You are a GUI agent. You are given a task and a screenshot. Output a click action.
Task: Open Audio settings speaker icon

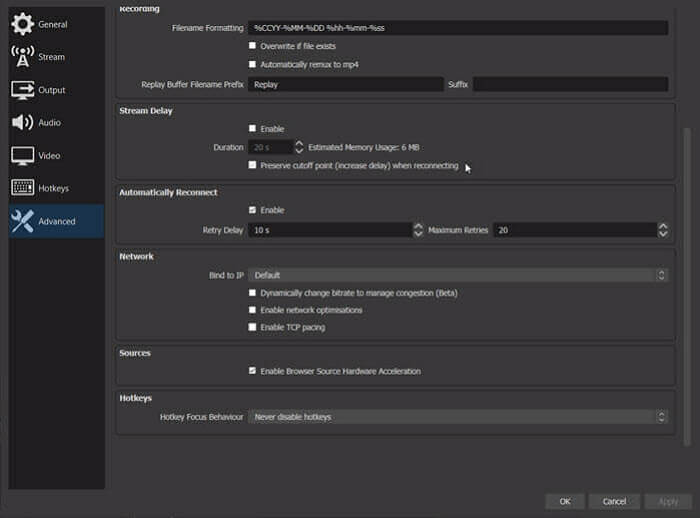click(x=22, y=122)
